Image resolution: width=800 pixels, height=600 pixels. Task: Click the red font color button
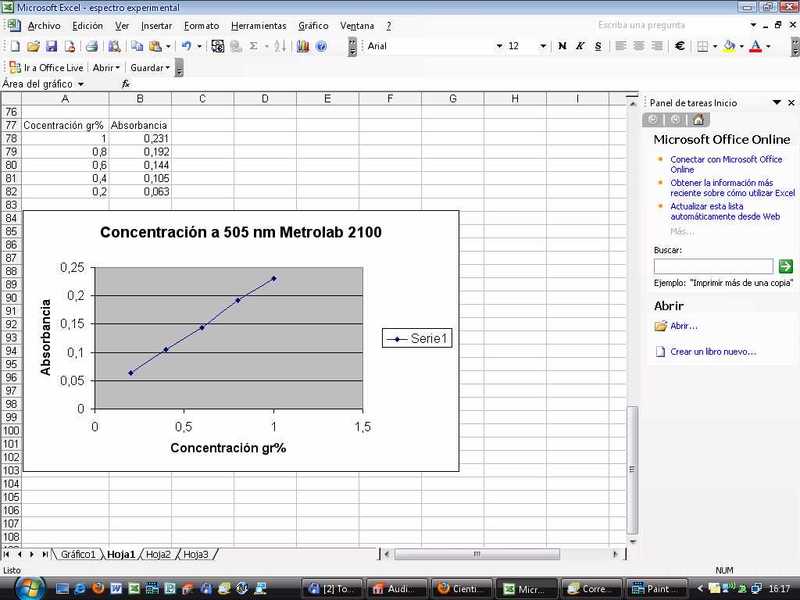(754, 46)
